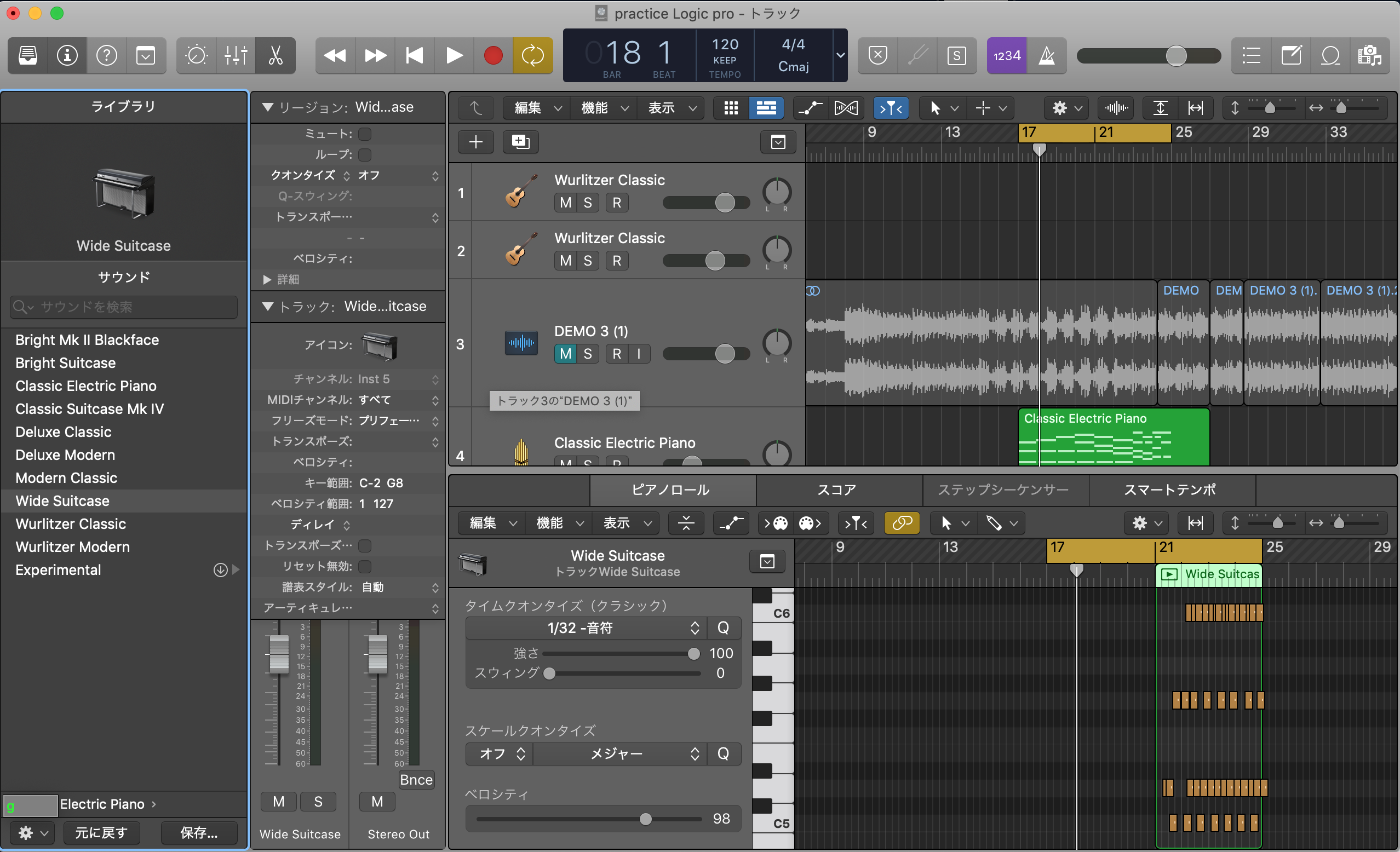Click the Add Track plus button

pos(476,141)
